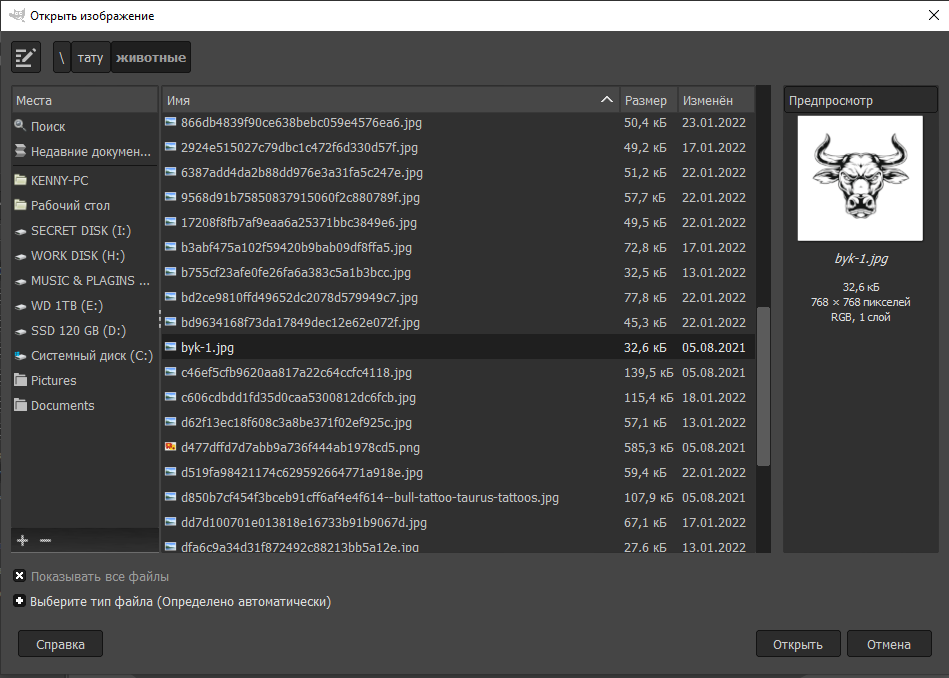Click the Справка help button
This screenshot has height=678, width=949.
[x=61, y=644]
